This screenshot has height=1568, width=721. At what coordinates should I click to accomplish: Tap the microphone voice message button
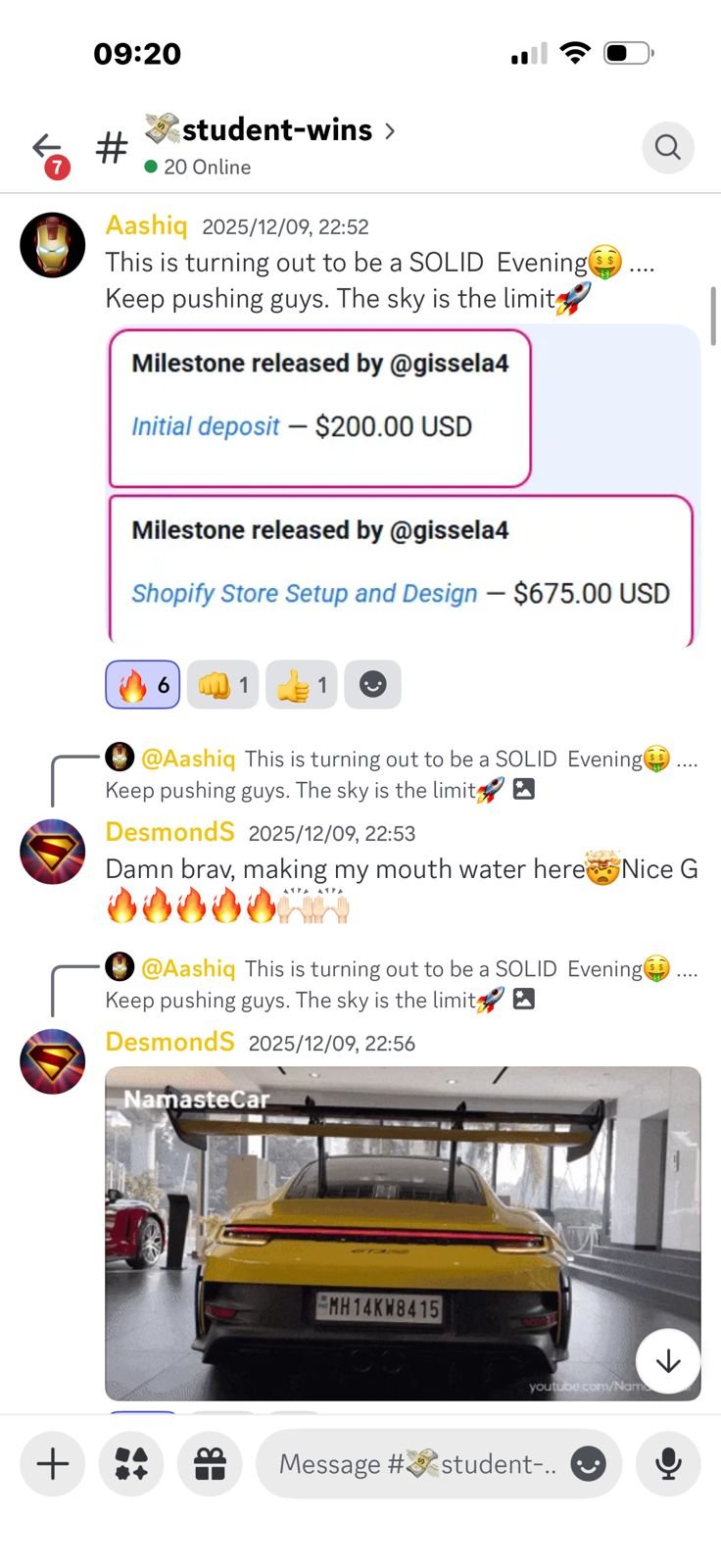click(x=668, y=1464)
